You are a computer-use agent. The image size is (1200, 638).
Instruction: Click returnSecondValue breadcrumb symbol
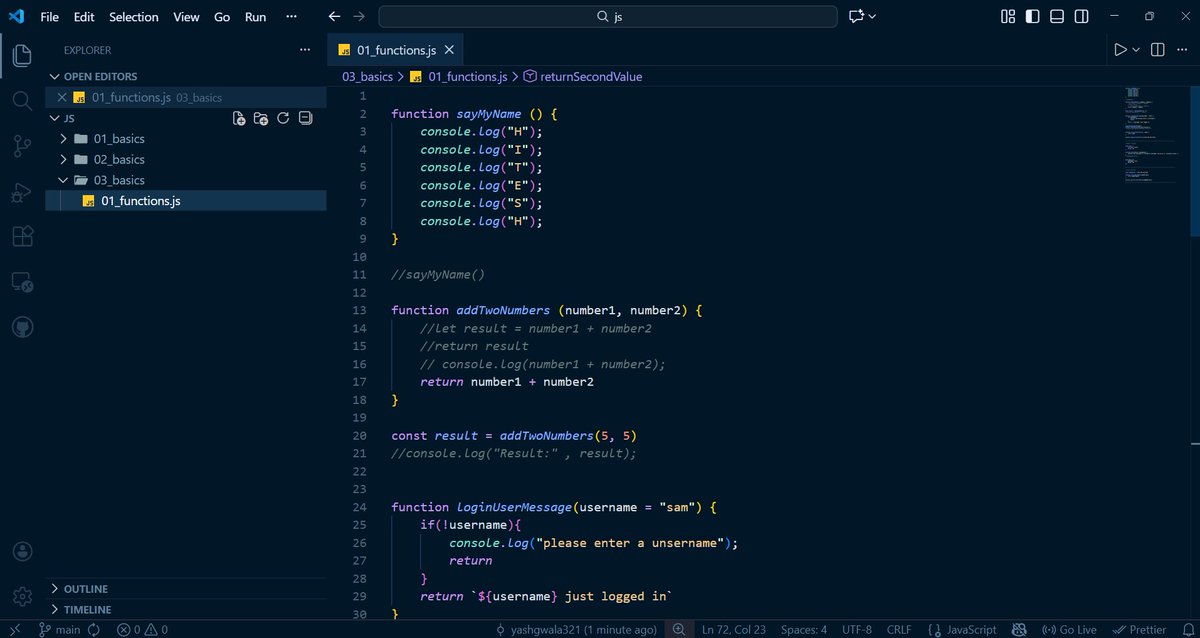[x=583, y=76]
